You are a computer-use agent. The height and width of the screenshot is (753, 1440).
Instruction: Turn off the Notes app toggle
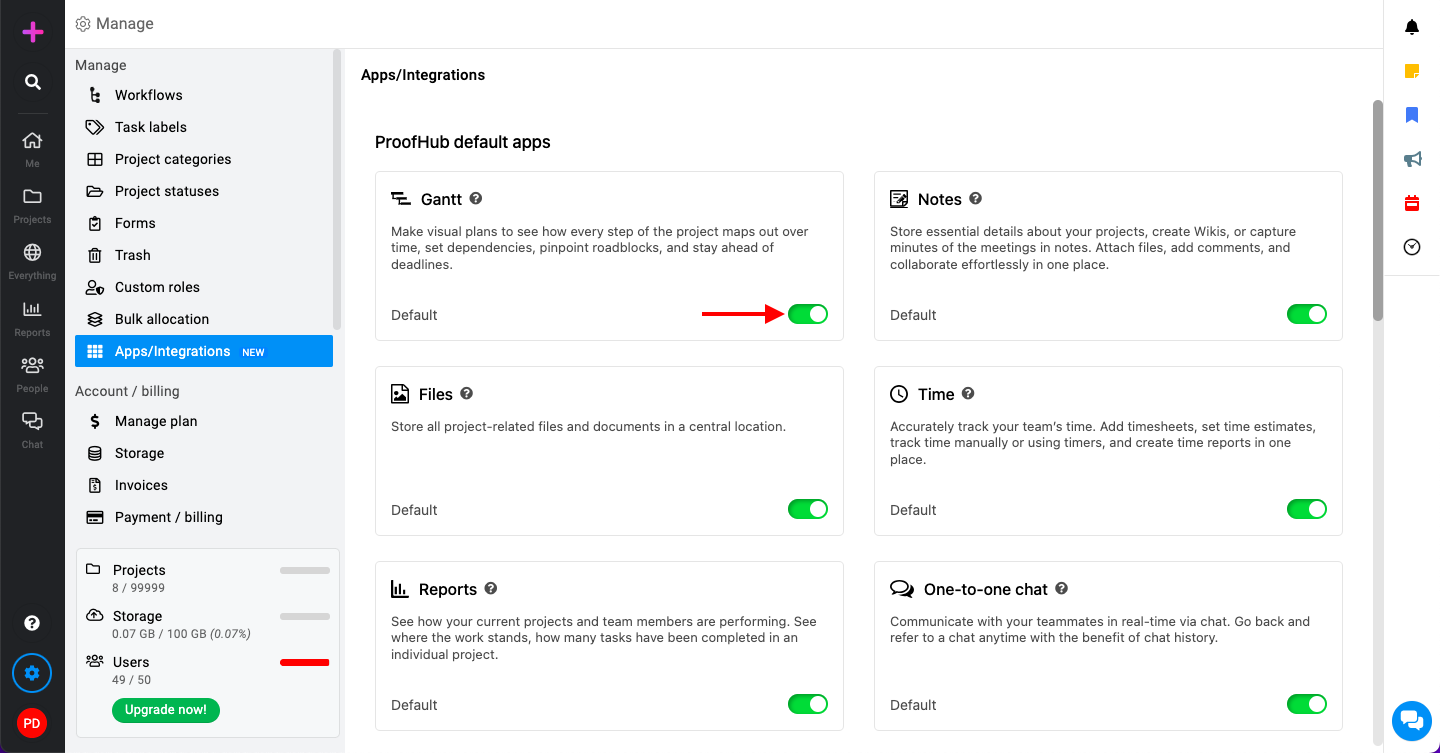(x=1307, y=314)
